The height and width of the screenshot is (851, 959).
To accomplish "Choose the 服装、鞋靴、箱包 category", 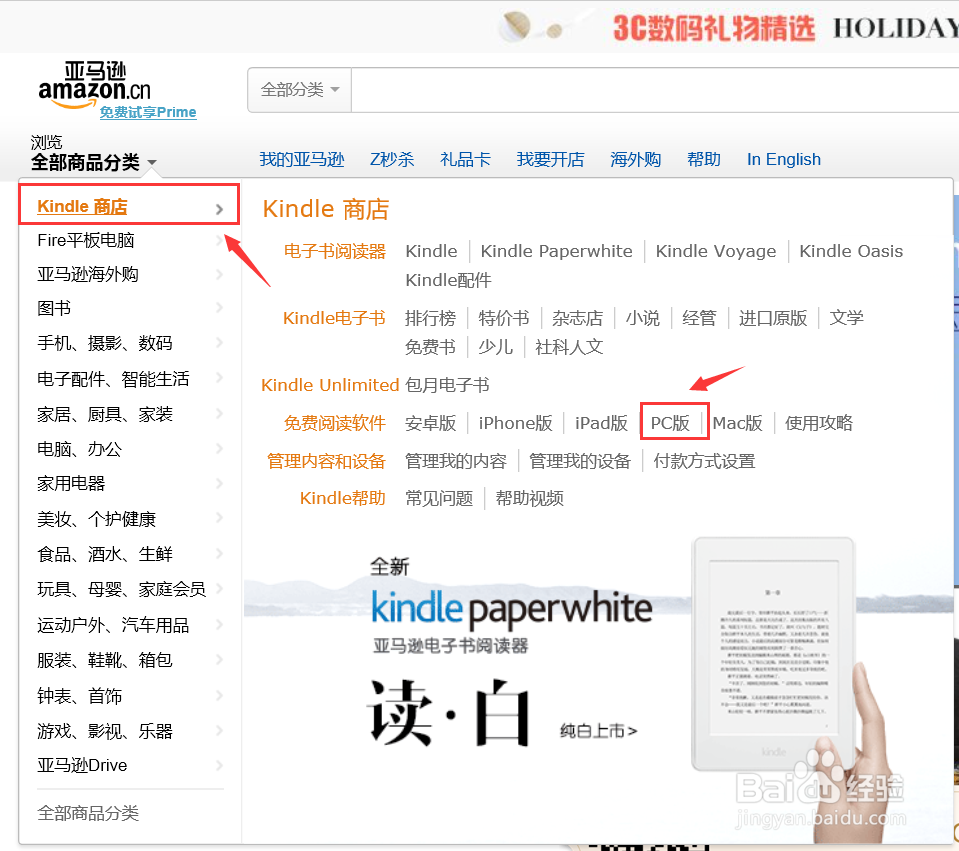I will [105, 660].
